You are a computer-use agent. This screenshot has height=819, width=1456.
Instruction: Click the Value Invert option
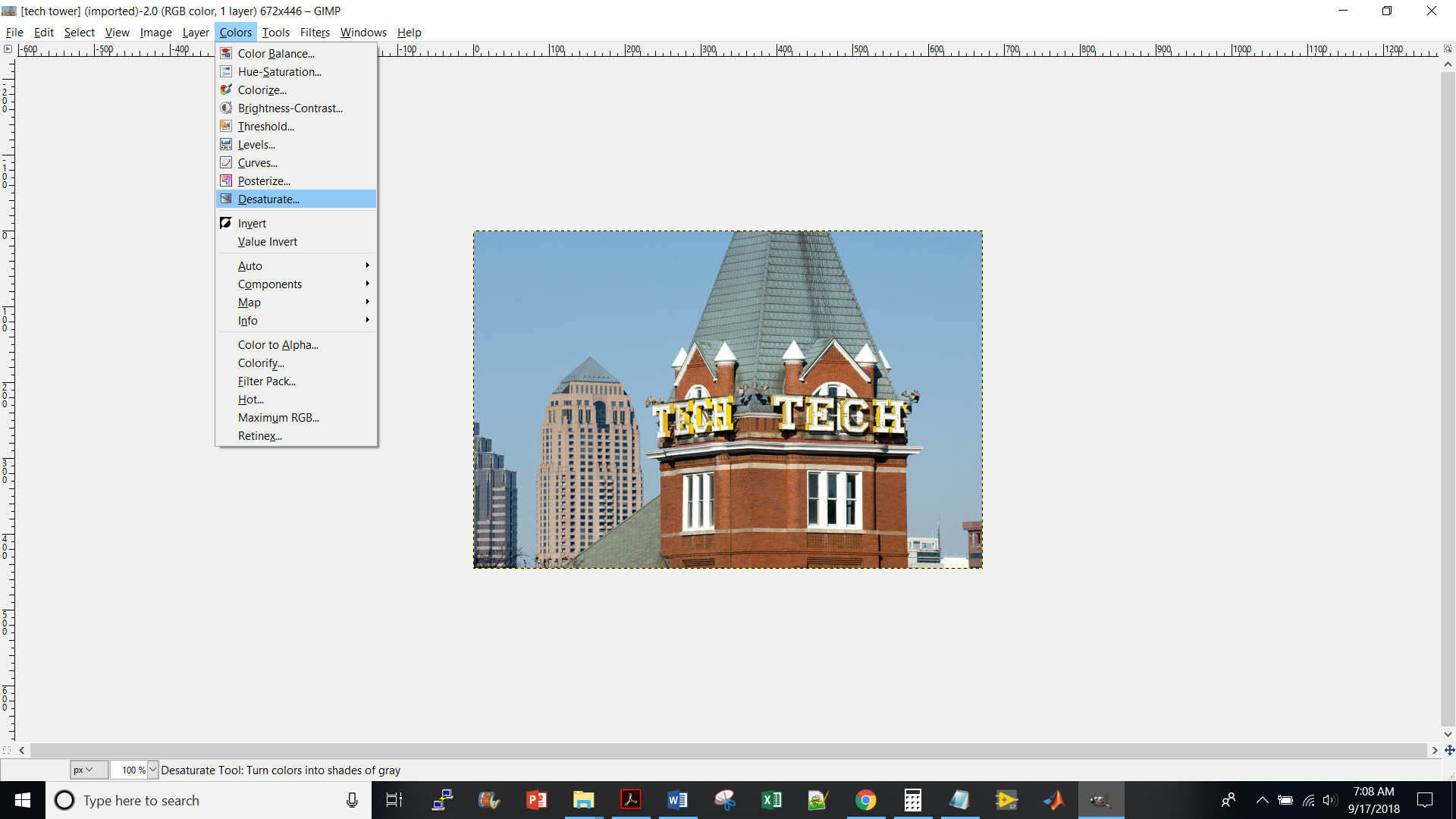pos(267,241)
